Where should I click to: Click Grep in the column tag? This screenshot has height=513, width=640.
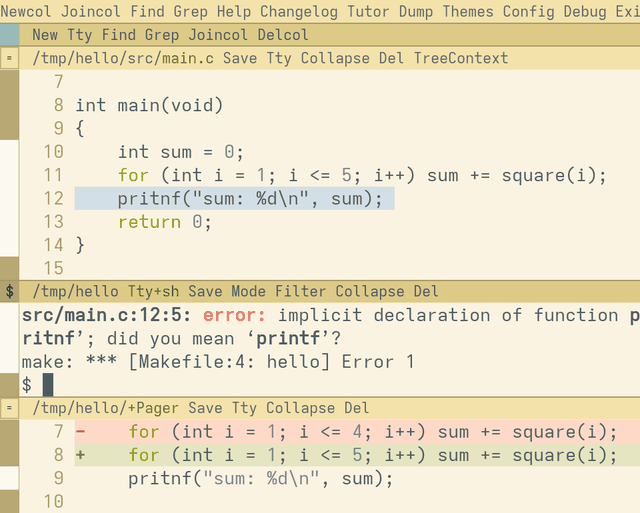162,35
